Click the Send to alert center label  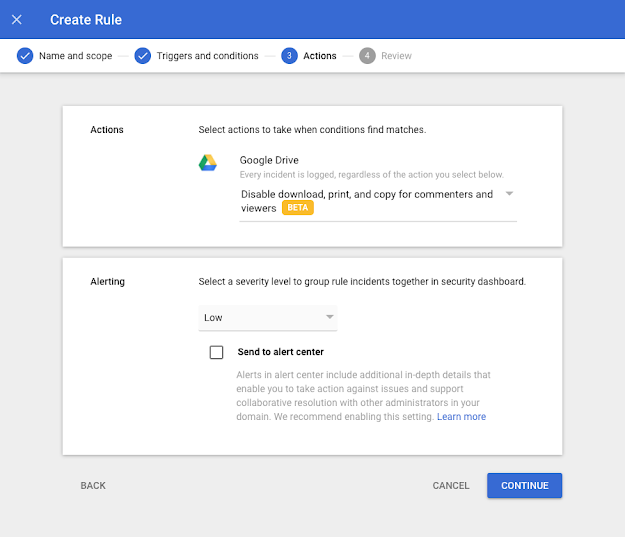click(x=281, y=352)
